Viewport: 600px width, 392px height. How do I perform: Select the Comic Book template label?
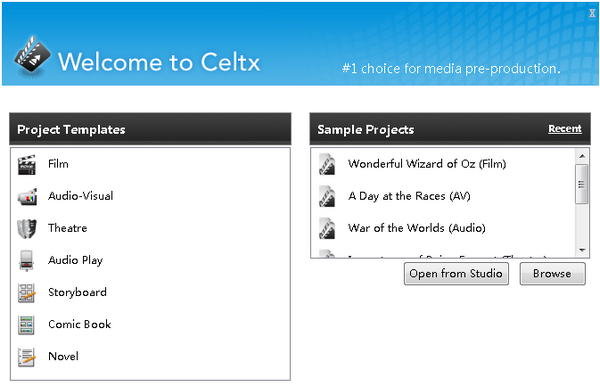pos(80,325)
